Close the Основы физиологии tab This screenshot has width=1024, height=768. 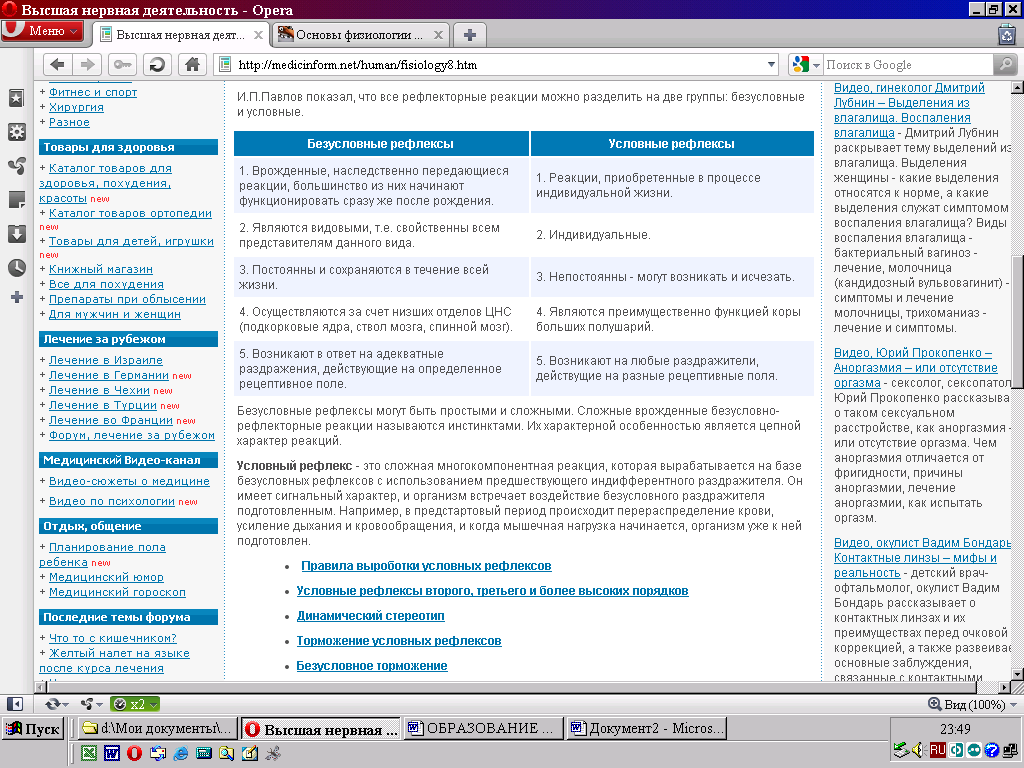pyautogui.click(x=438, y=35)
